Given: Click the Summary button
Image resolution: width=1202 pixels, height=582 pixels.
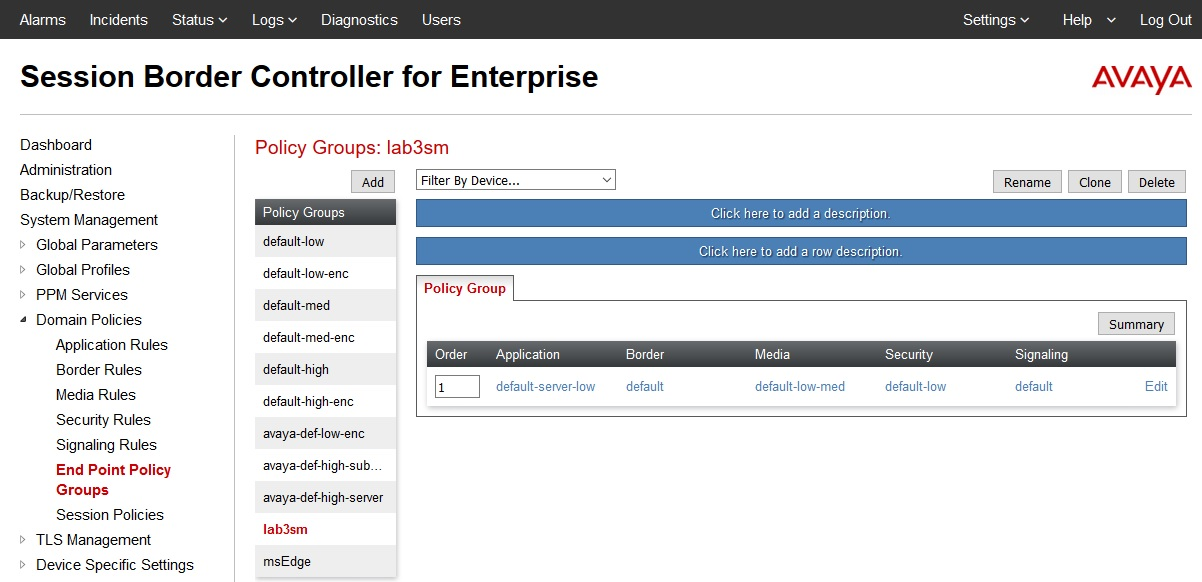Looking at the screenshot, I should (x=1136, y=324).
